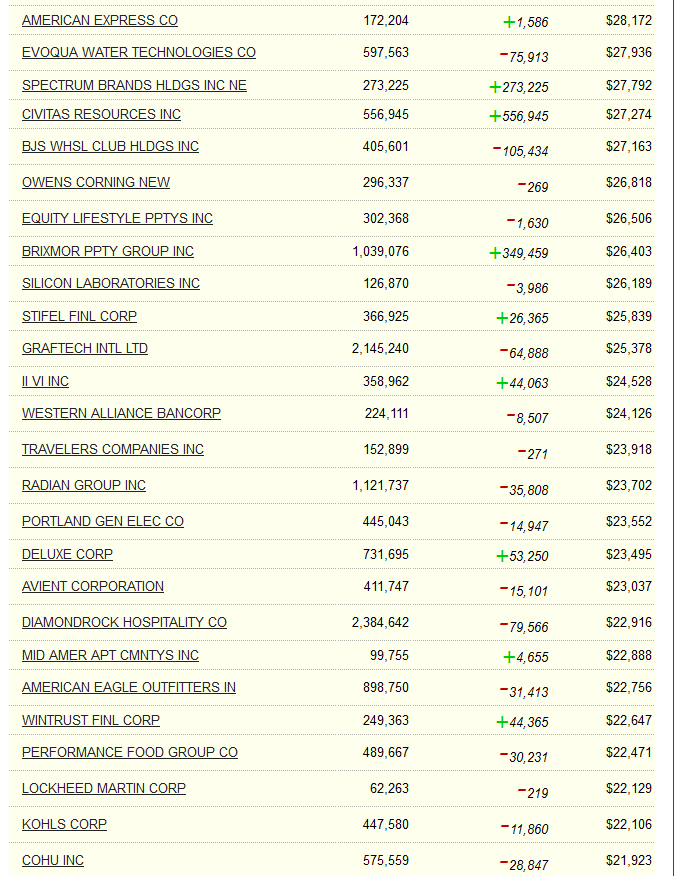Screen dimensions: 674x876
Task: Open the COHU INC link
Action: tap(53, 860)
